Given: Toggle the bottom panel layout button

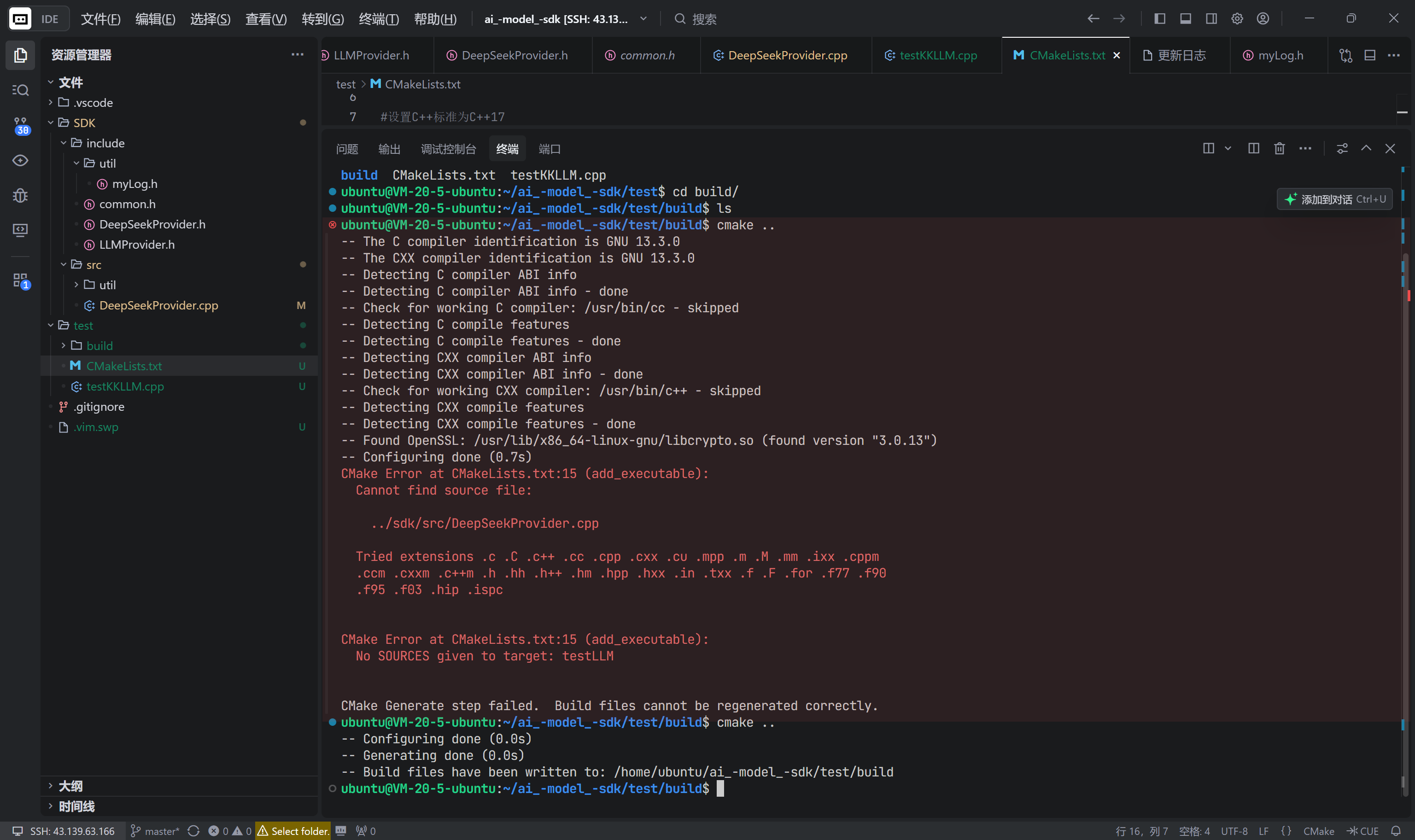Looking at the screenshot, I should (x=1185, y=19).
